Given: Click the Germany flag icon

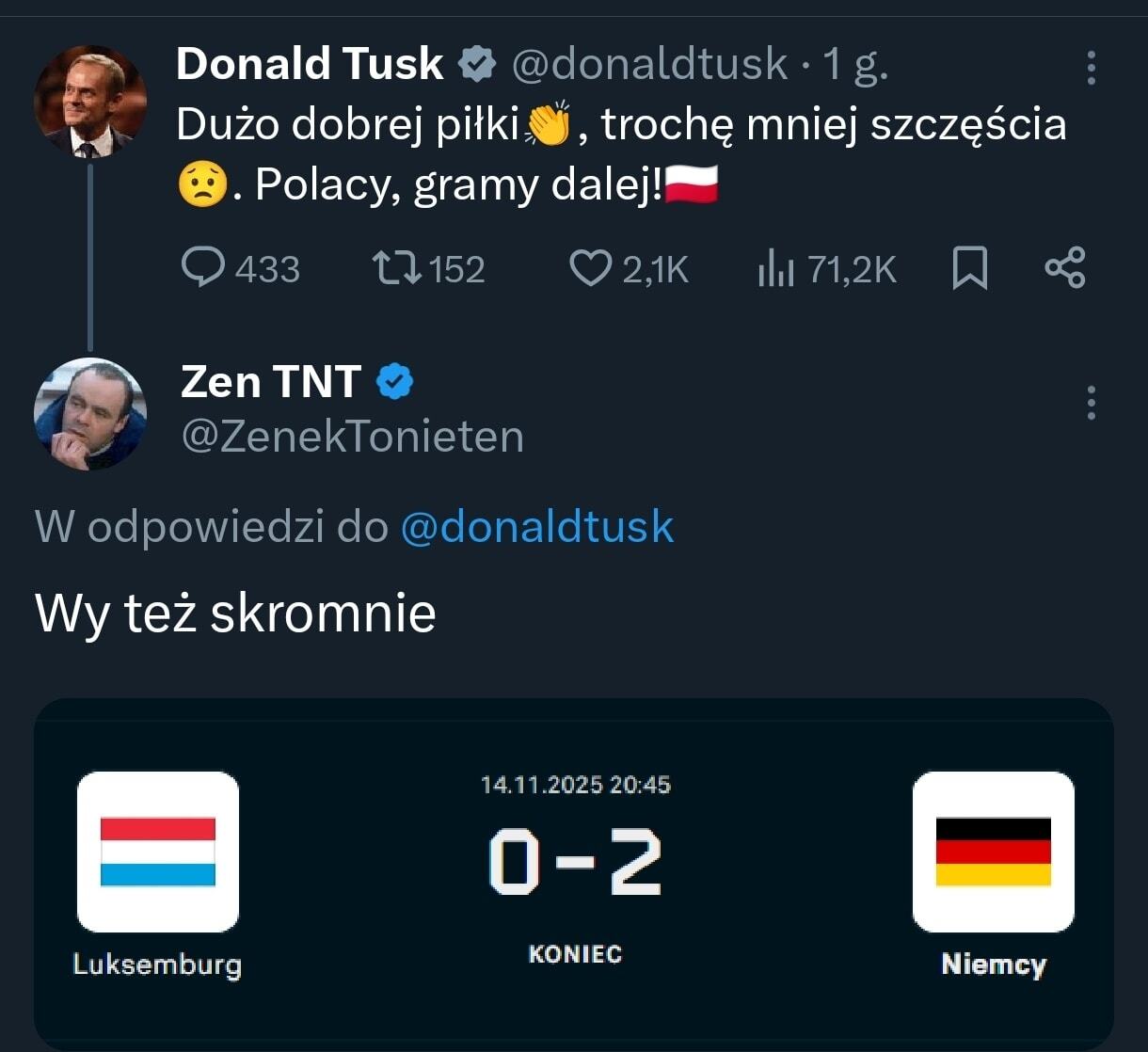Looking at the screenshot, I should pyautogui.click(x=993, y=852).
